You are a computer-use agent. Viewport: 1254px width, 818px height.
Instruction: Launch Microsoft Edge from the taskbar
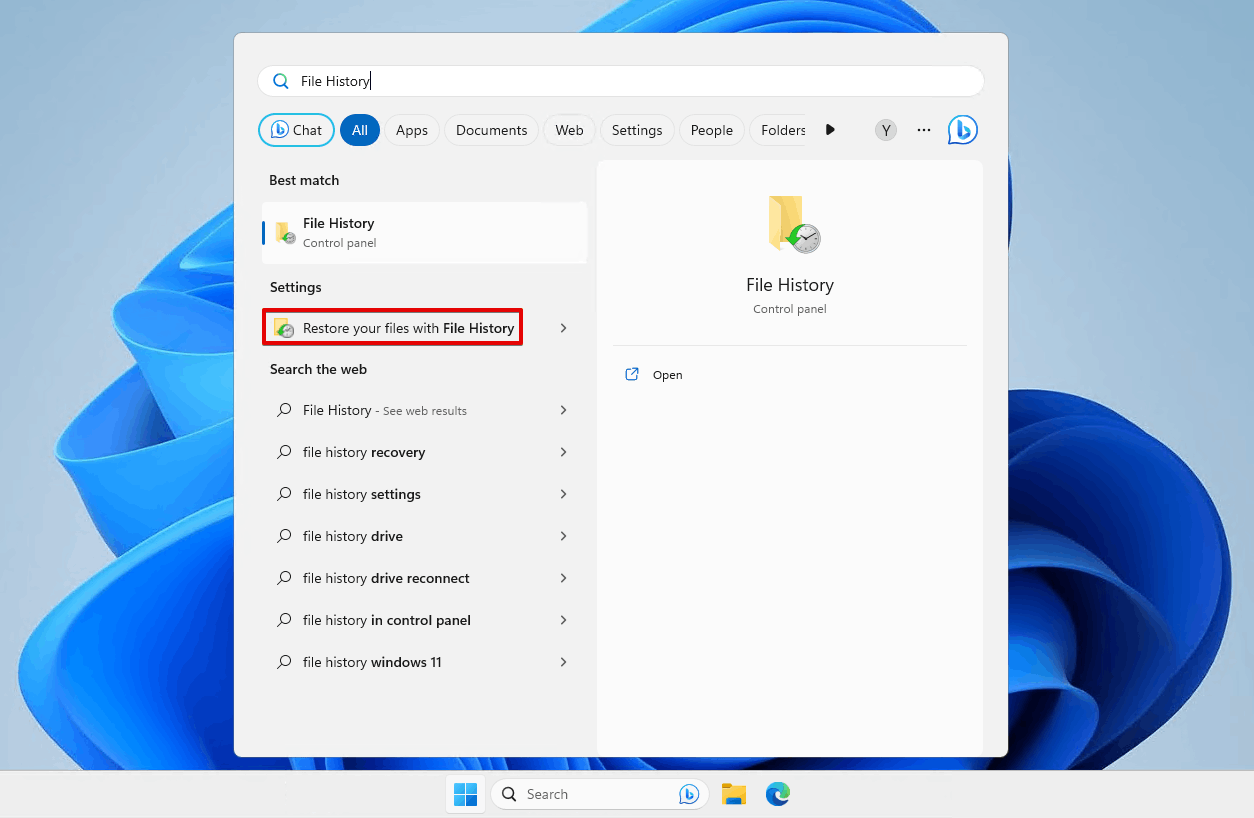coord(778,794)
